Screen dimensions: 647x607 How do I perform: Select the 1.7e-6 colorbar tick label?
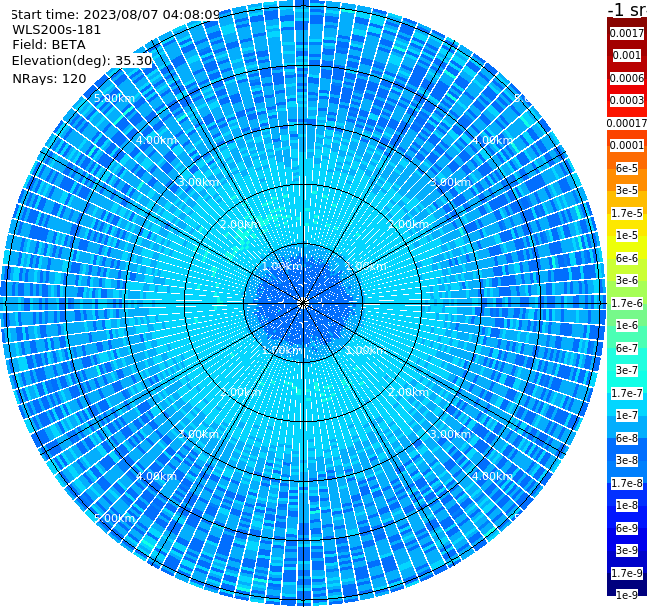[x=627, y=303]
